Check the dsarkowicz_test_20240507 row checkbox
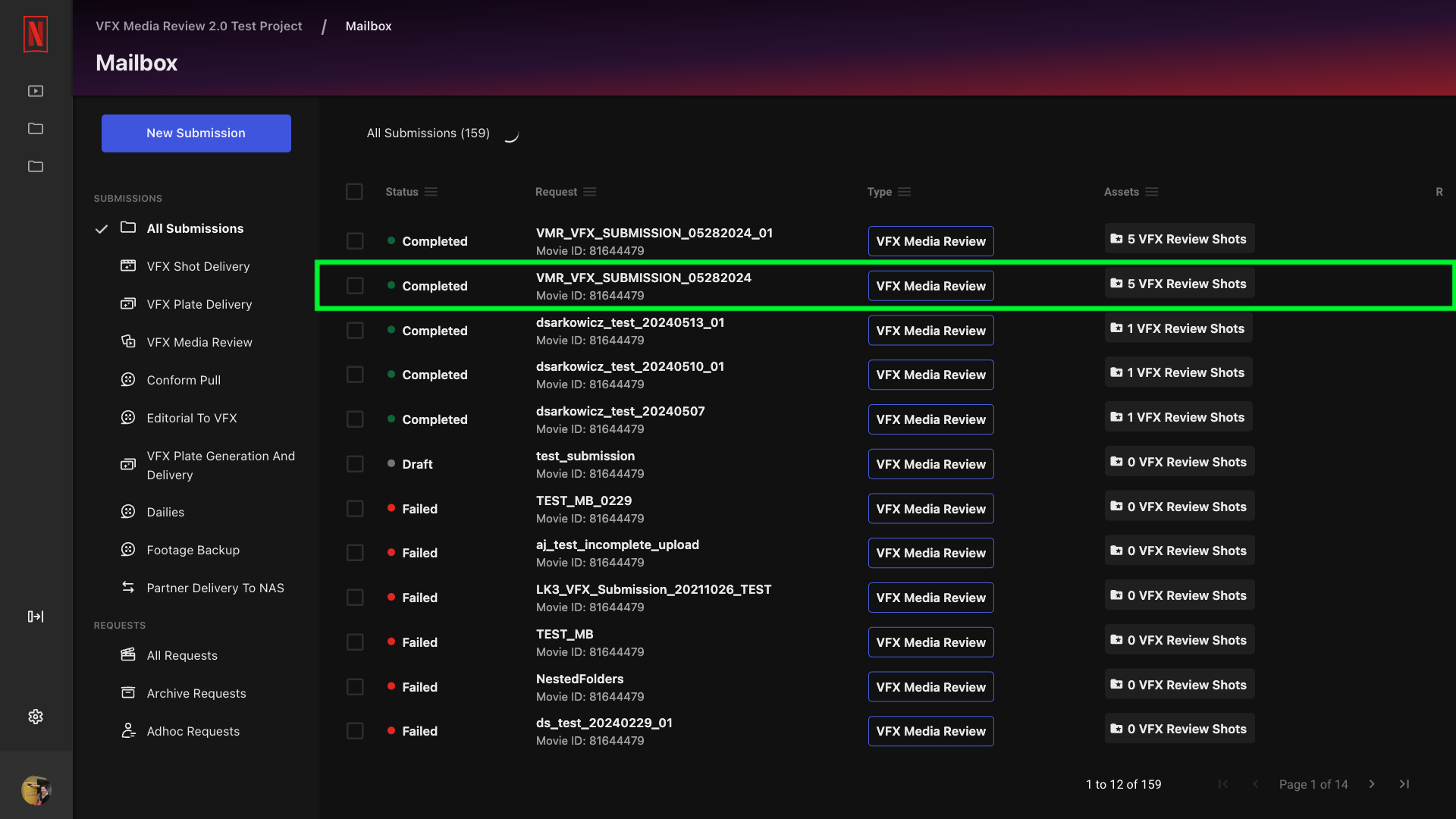 355,419
